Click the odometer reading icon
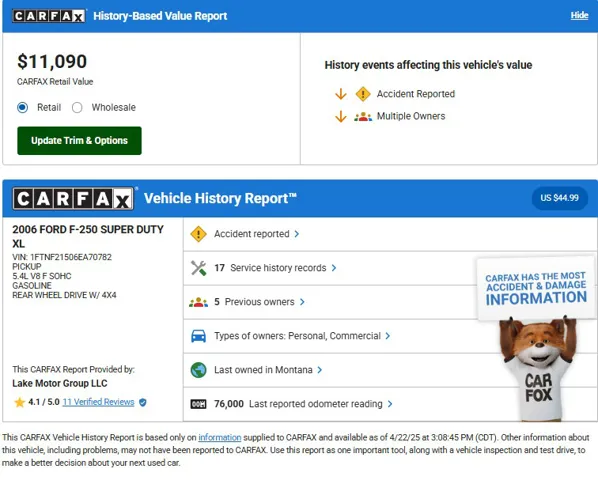The height and width of the screenshot is (480, 598). [198, 404]
